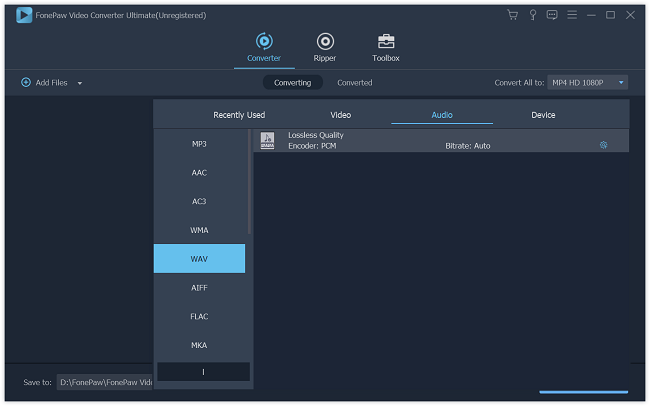Click the Bitrate: Auto text
The width and height of the screenshot is (650, 406).
coord(468,146)
